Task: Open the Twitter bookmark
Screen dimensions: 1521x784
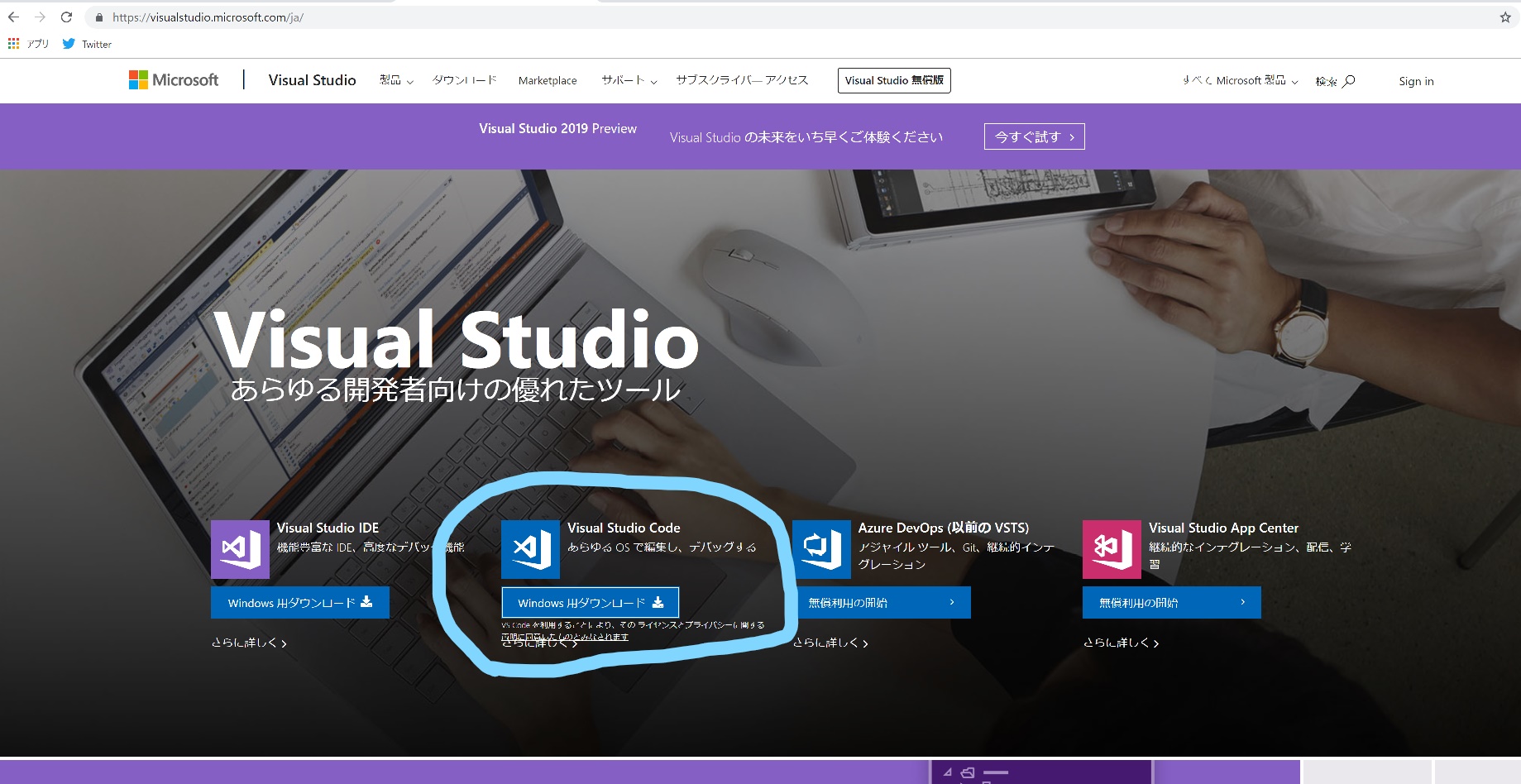Action: (x=88, y=44)
